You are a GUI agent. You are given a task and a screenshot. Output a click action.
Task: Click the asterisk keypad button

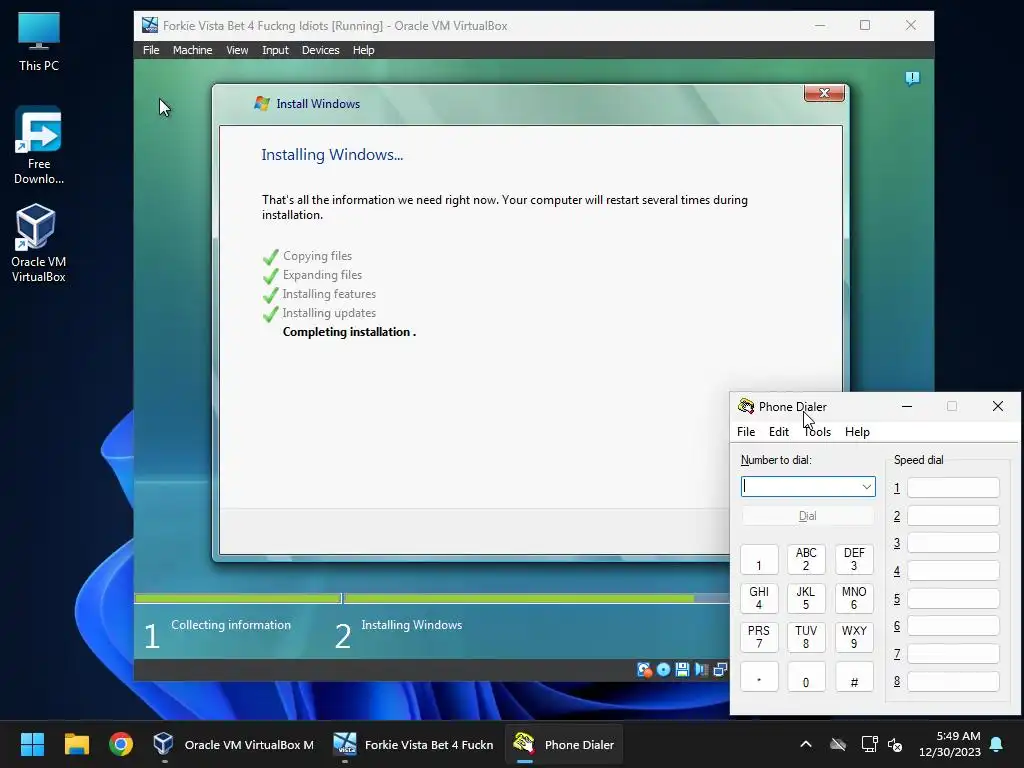pyautogui.click(x=759, y=677)
